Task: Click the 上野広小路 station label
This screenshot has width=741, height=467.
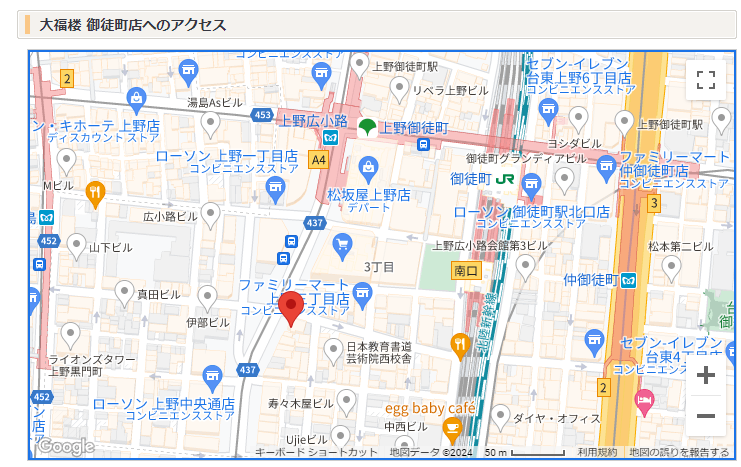Action: point(313,121)
